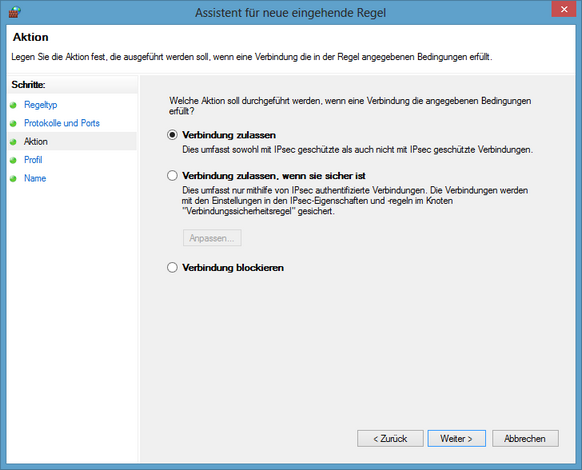Open the 'Regeltyp' step link
The image size is (582, 470).
pyautogui.click(x=40, y=105)
